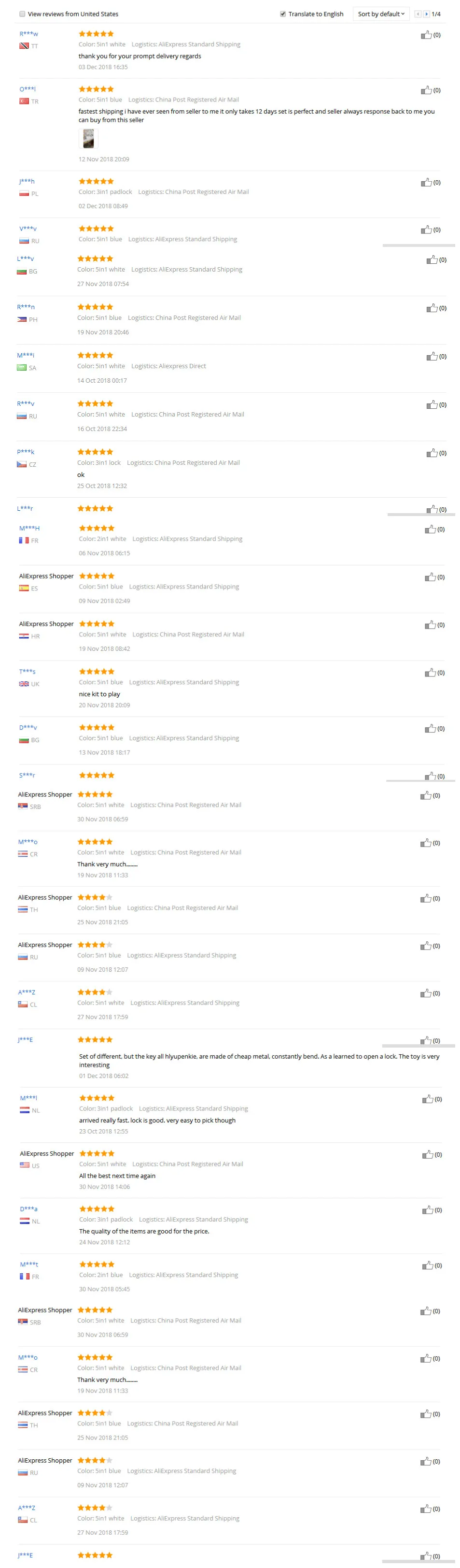Image resolution: width=460 pixels, height=1568 pixels.
Task: Thumbs-up the review by M***i
Action: point(432,356)
